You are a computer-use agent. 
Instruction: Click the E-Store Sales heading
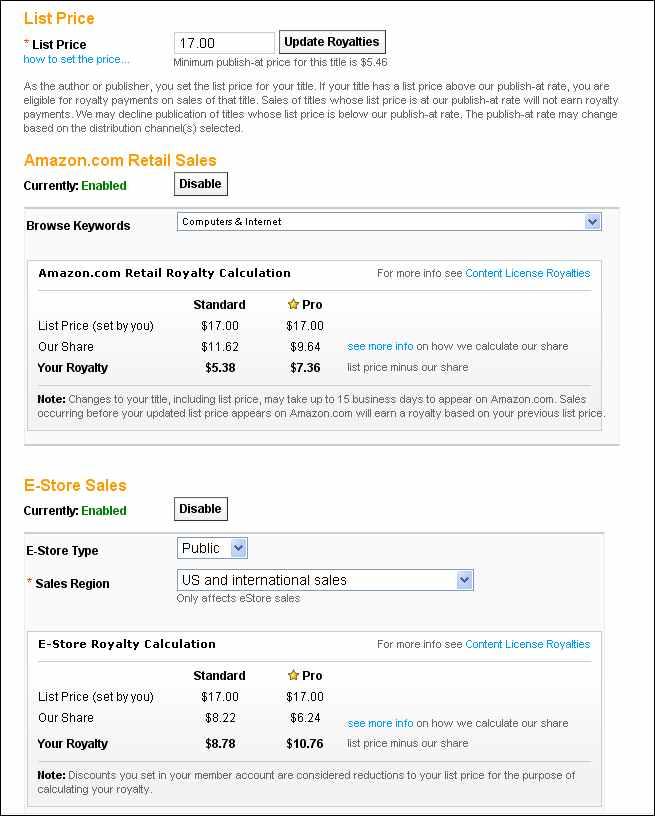coord(75,485)
